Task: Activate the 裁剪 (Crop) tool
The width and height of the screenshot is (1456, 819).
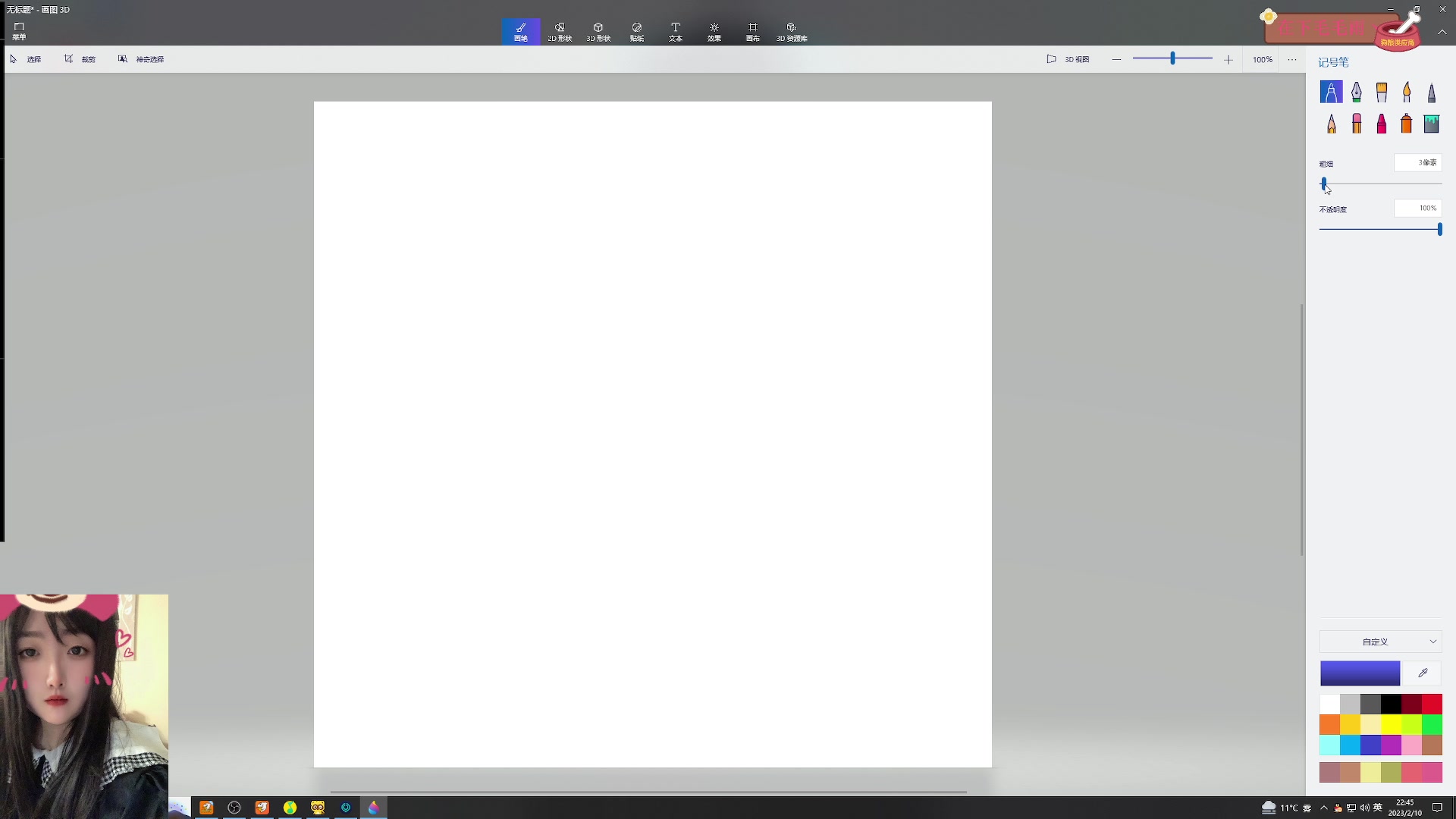Action: 80,59
